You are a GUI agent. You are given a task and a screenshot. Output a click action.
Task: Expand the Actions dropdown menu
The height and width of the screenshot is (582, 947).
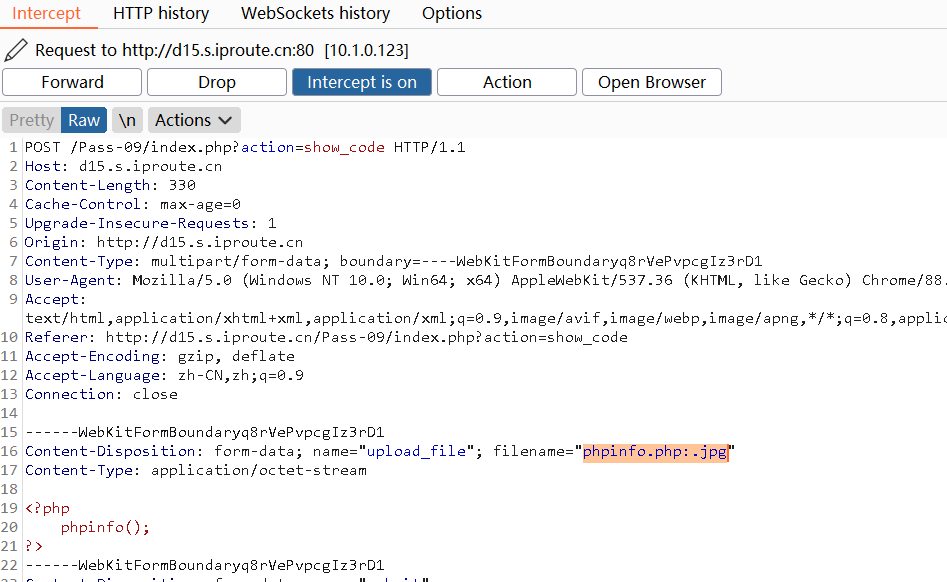tap(195, 120)
